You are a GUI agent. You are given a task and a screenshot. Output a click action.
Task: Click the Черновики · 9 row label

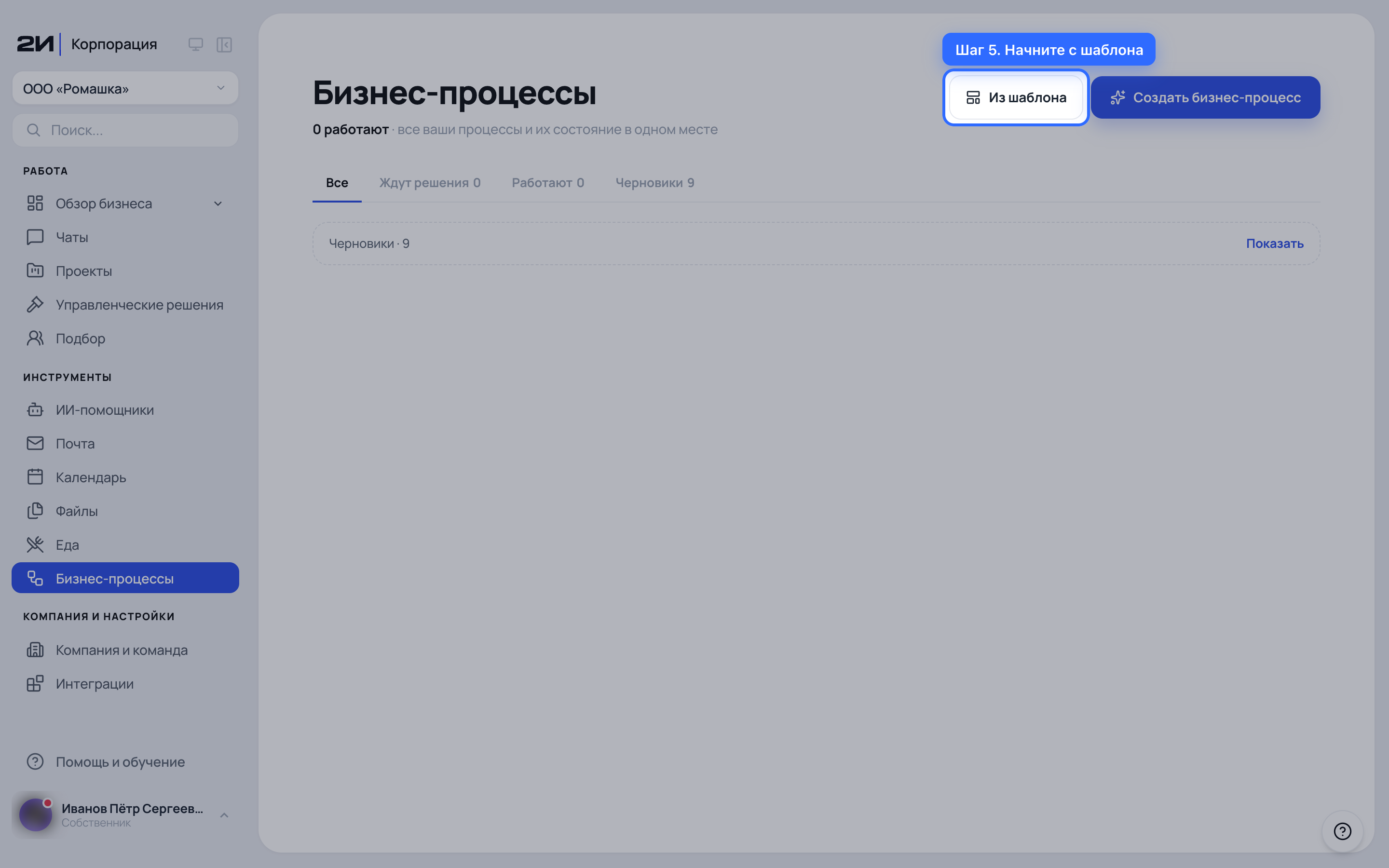click(369, 244)
